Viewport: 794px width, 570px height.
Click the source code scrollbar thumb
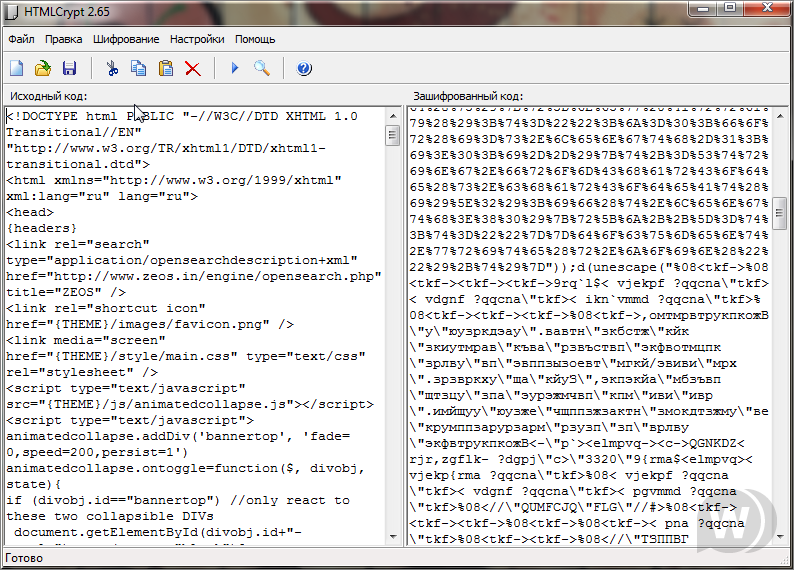(392, 135)
